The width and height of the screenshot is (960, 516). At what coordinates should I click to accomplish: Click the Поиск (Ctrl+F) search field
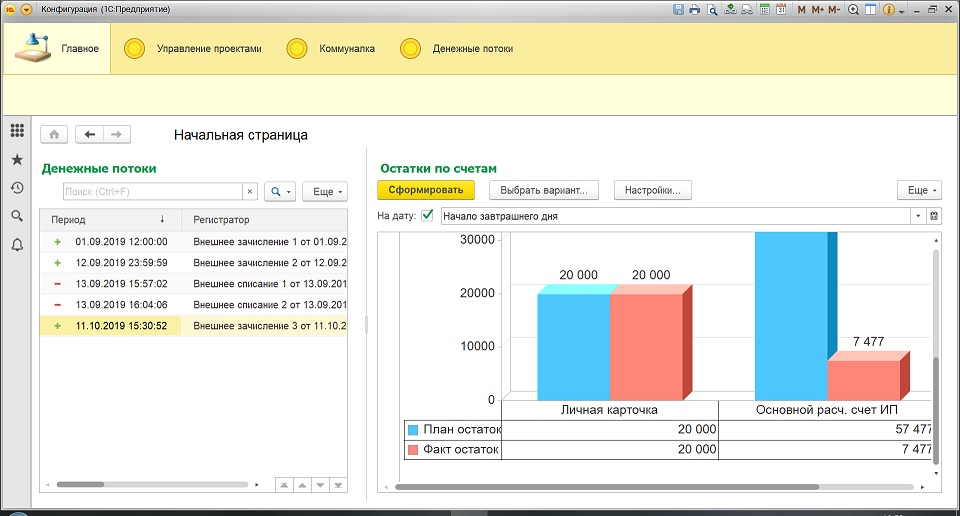tap(152, 192)
